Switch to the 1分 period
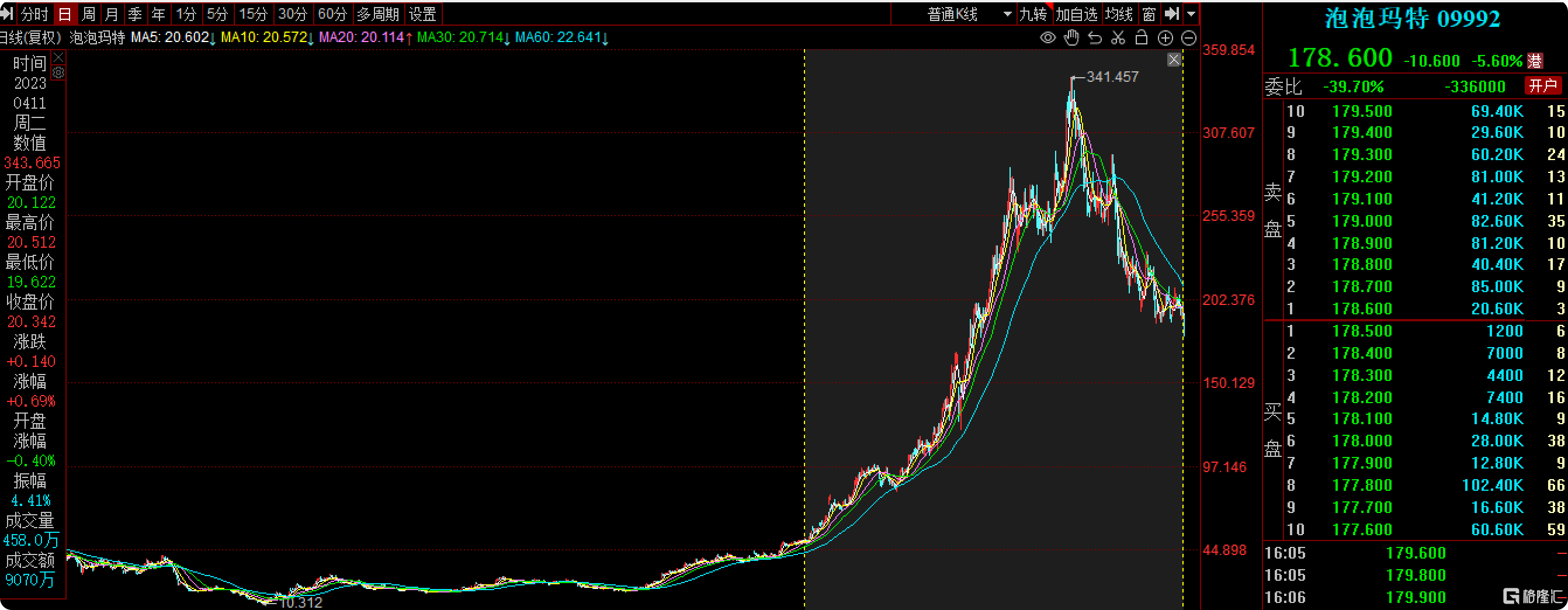This screenshot has height=610, width=1568. (186, 14)
